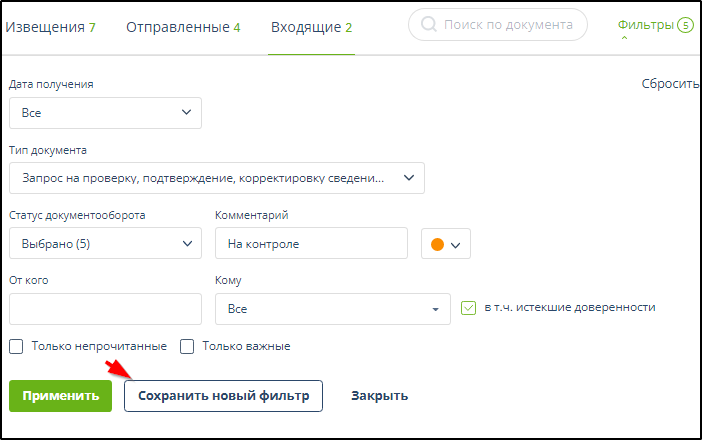Uncheck the expired powers of attorney checkbox

pyautogui.click(x=468, y=308)
